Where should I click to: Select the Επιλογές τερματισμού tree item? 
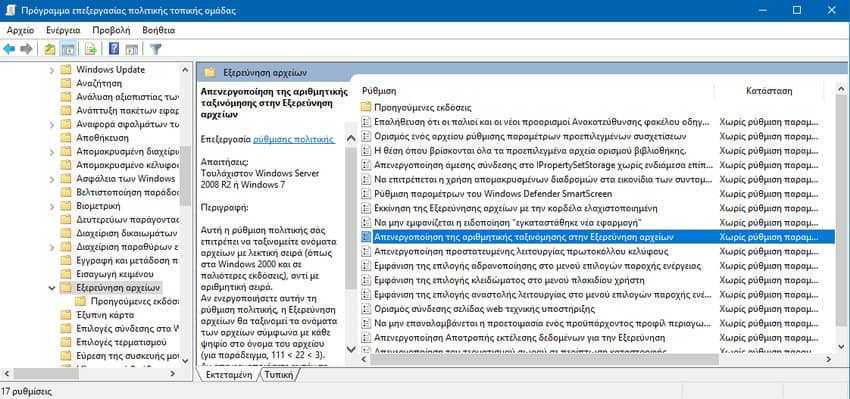121,342
